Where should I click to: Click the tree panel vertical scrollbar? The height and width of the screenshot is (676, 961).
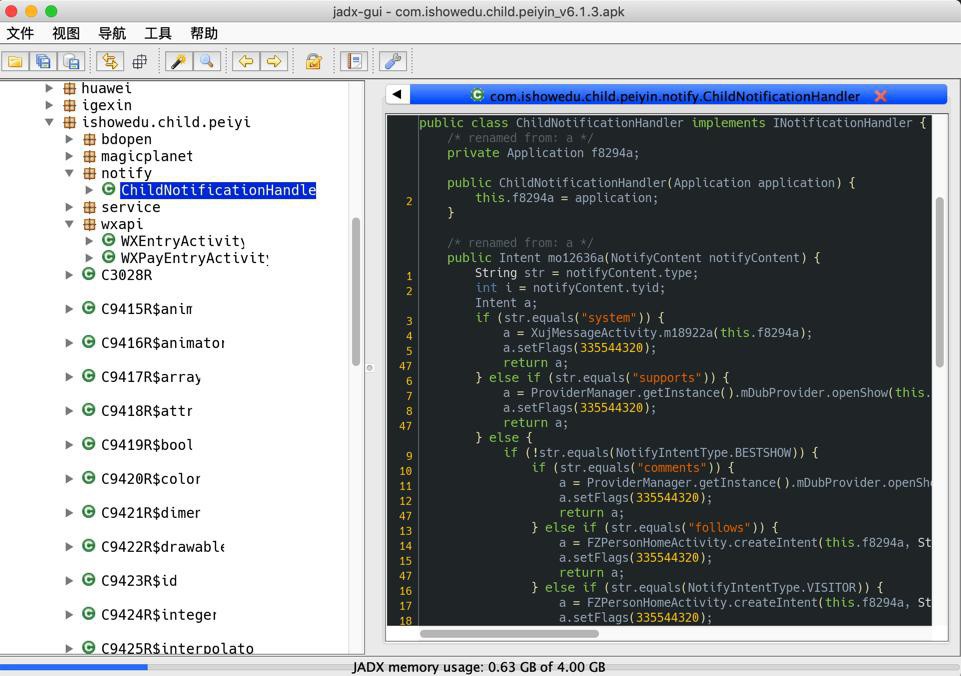pyautogui.click(x=355, y=291)
